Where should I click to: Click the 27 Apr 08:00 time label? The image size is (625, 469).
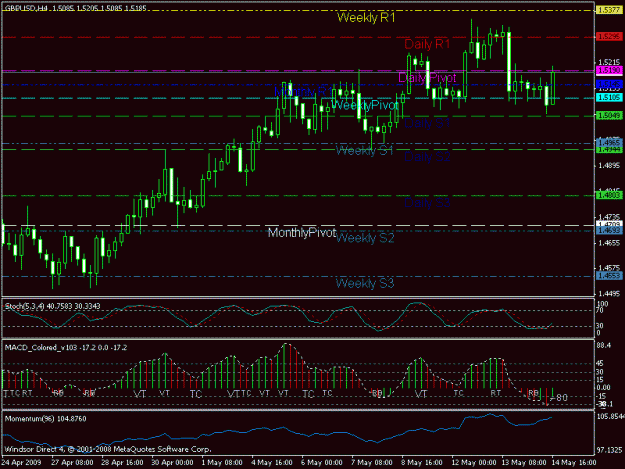(72, 463)
